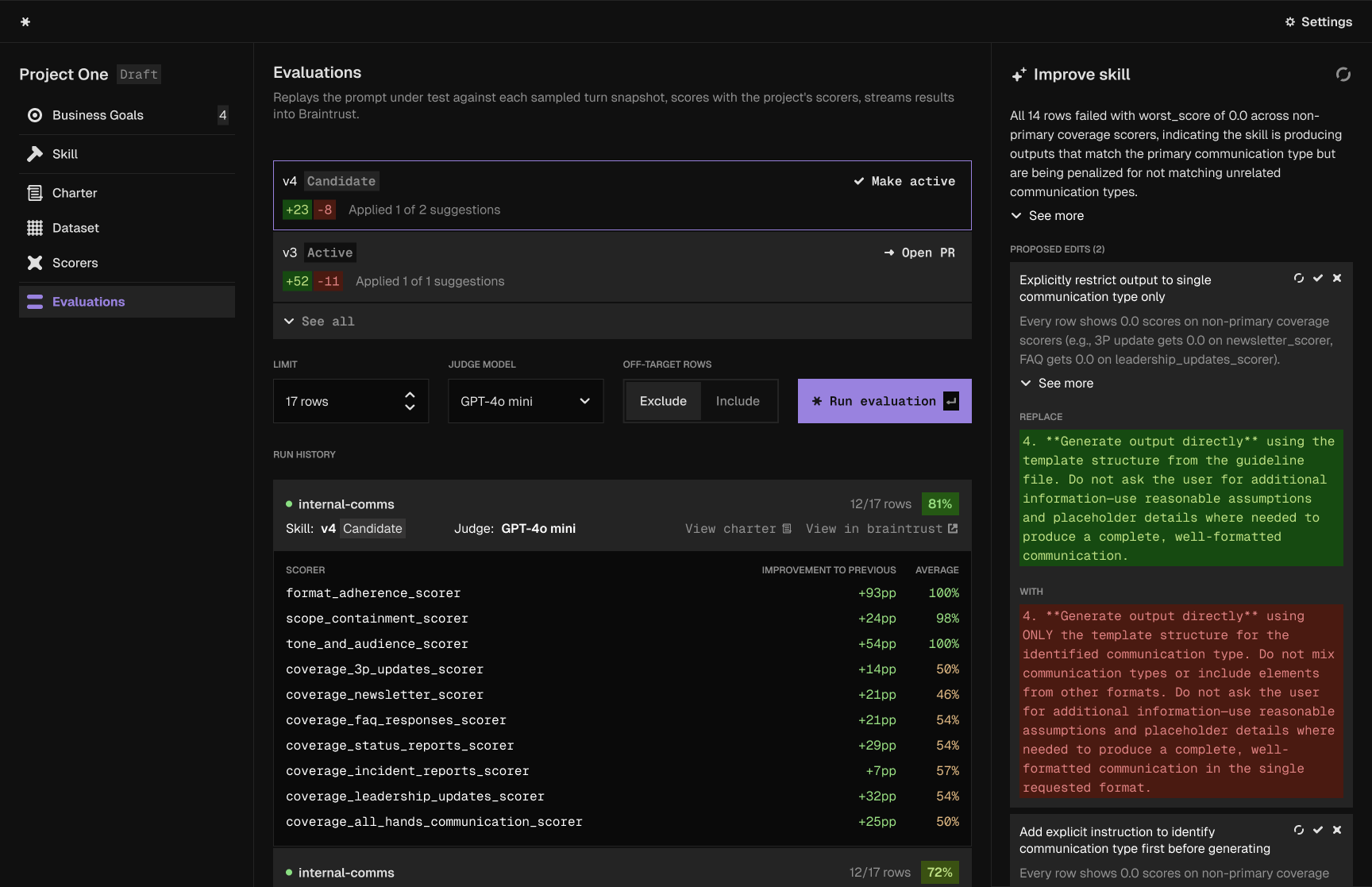Click the -11 badge on v3
The image size is (1372, 887).
point(329,281)
